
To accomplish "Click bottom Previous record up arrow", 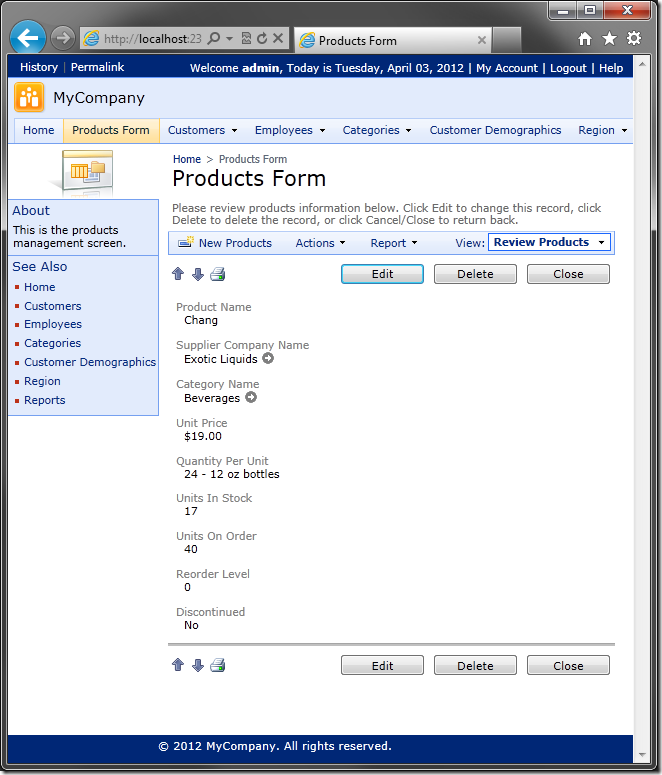I will [x=178, y=665].
